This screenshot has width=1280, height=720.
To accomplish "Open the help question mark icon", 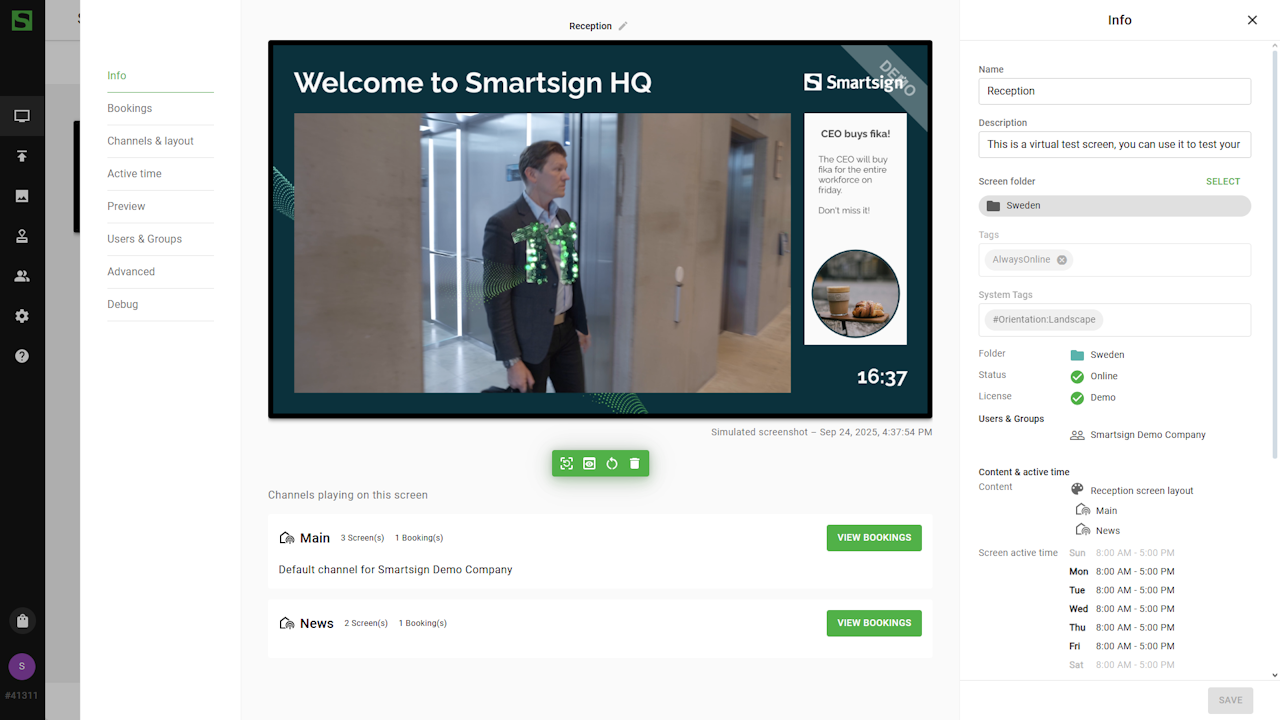I will (22, 356).
